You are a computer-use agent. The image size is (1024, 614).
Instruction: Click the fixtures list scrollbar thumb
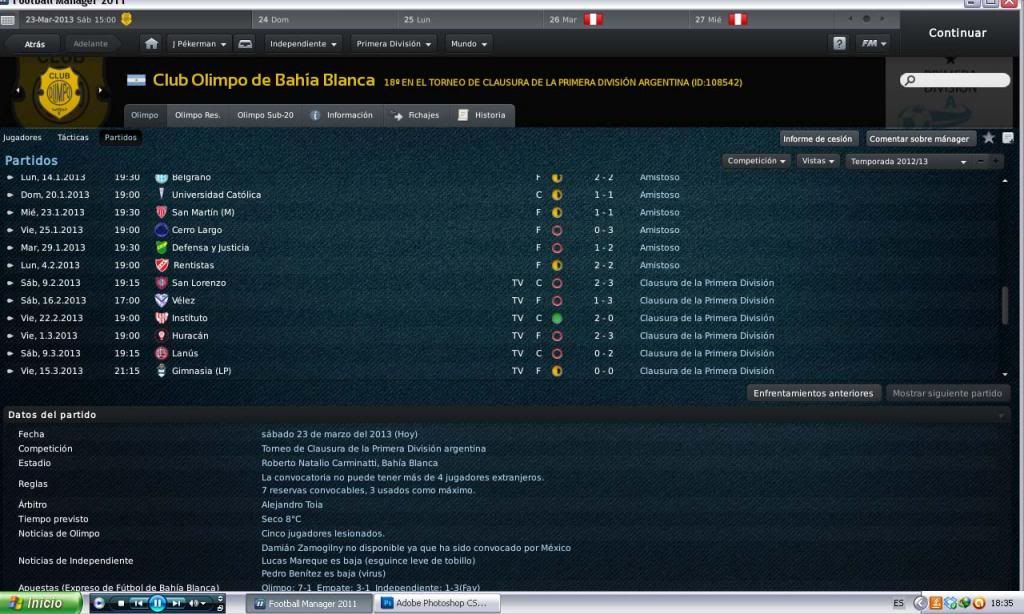coord(1005,305)
